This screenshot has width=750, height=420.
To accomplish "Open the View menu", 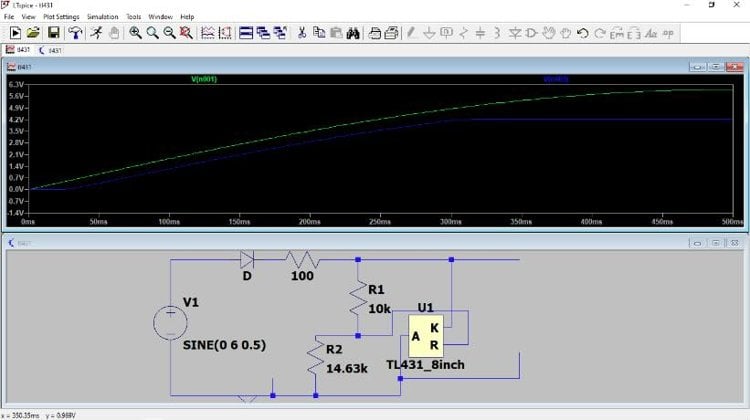I will (x=28, y=17).
